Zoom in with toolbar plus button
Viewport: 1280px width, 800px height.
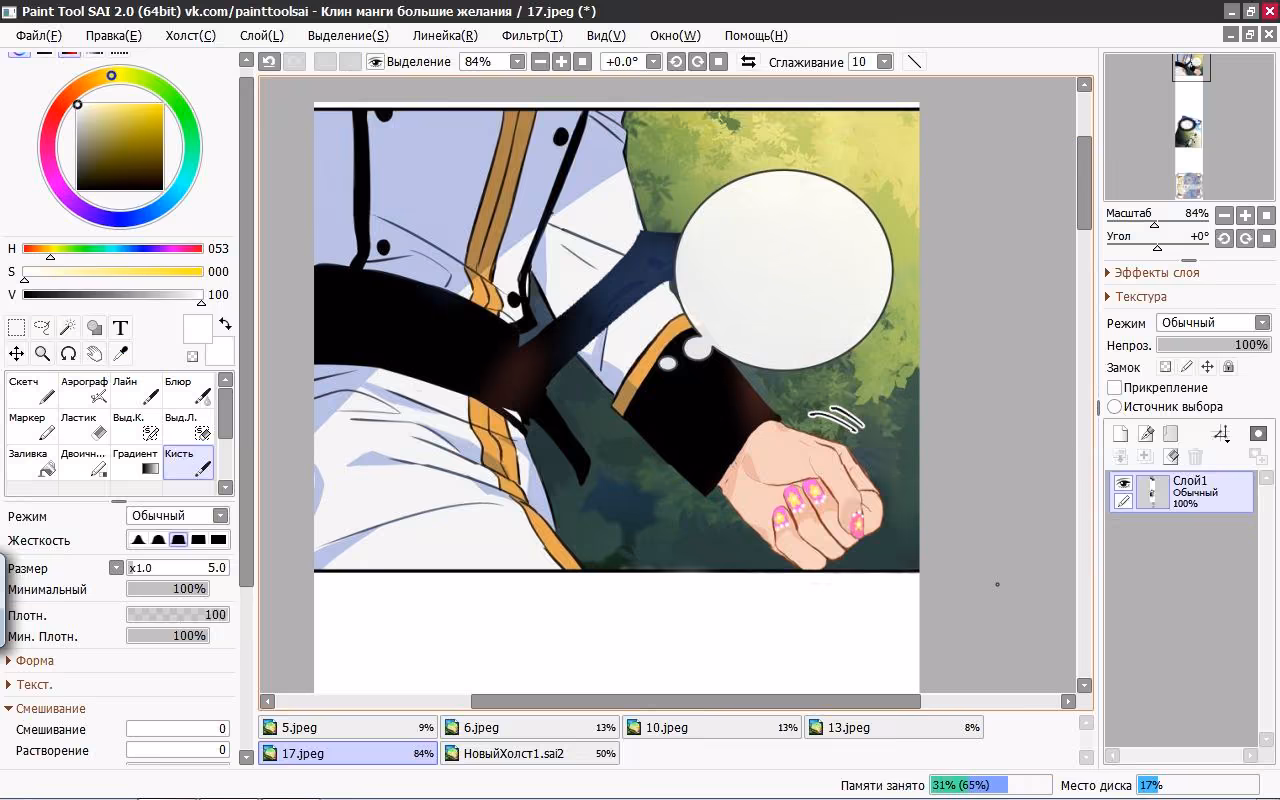pyautogui.click(x=561, y=62)
